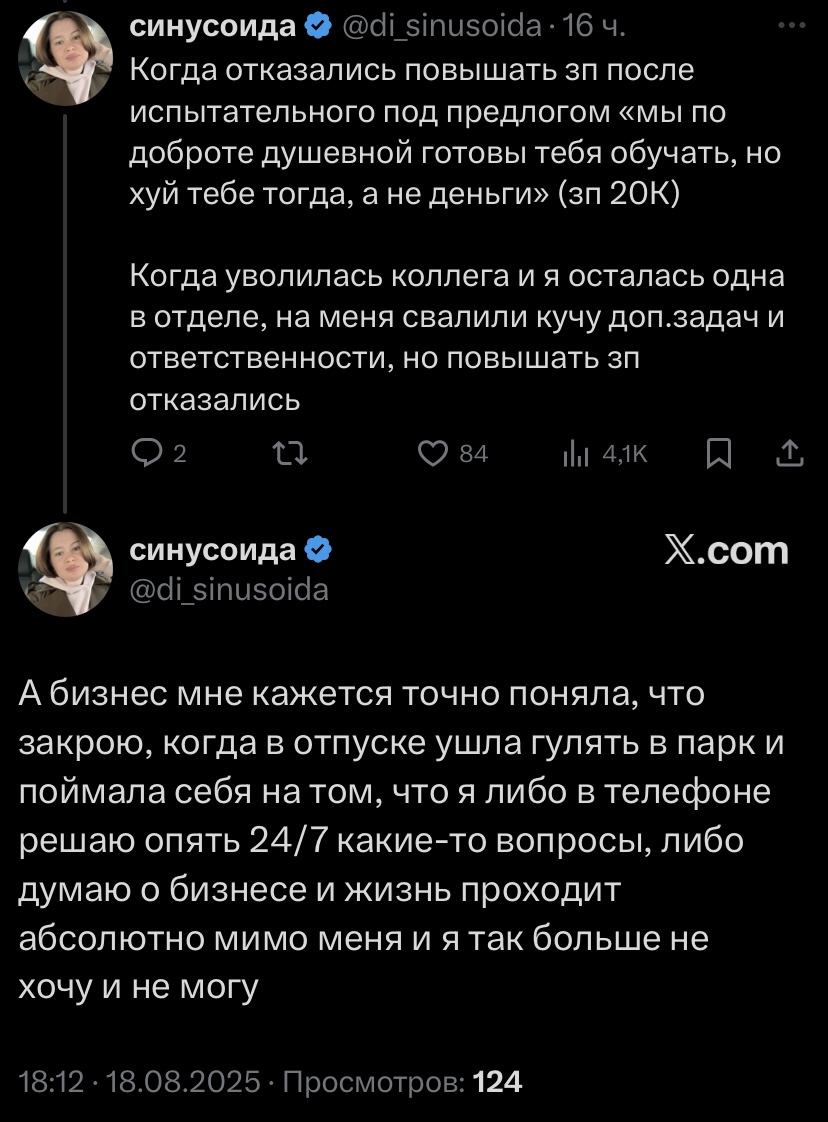Click the Просмотров: 124 view count
Screen dimensions: 828x1122
pos(404,1082)
